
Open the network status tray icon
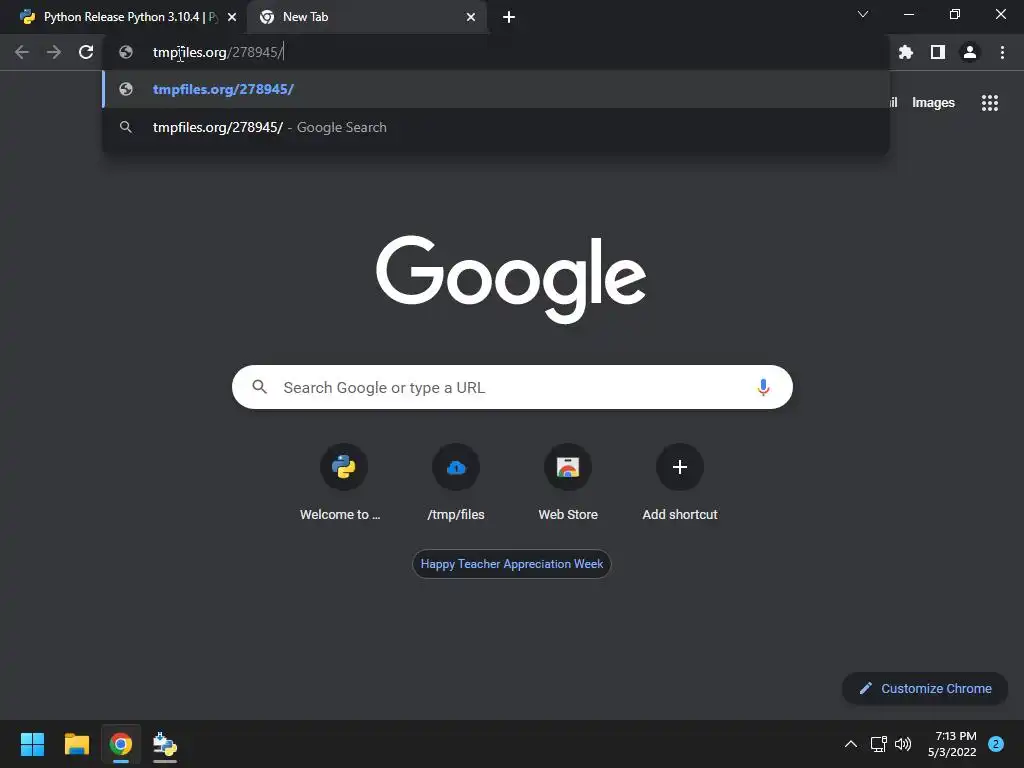(x=878, y=744)
